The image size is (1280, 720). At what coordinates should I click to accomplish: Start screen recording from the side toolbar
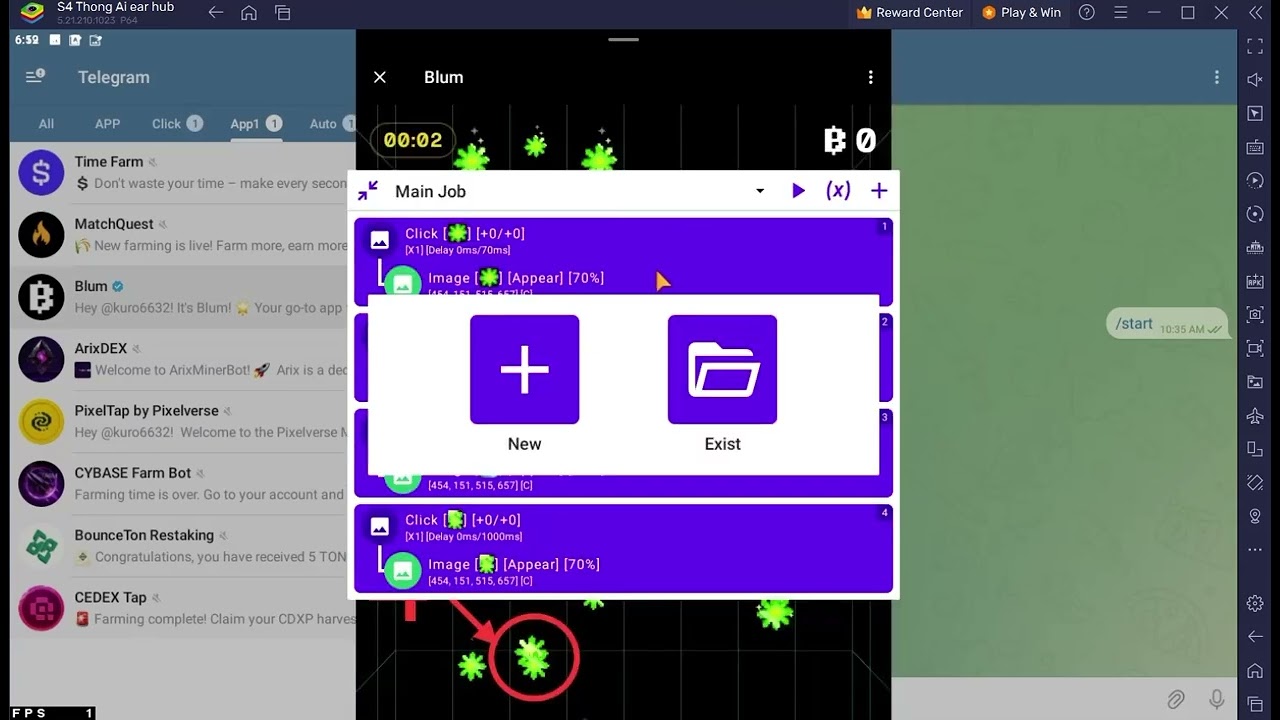[x=1255, y=348]
